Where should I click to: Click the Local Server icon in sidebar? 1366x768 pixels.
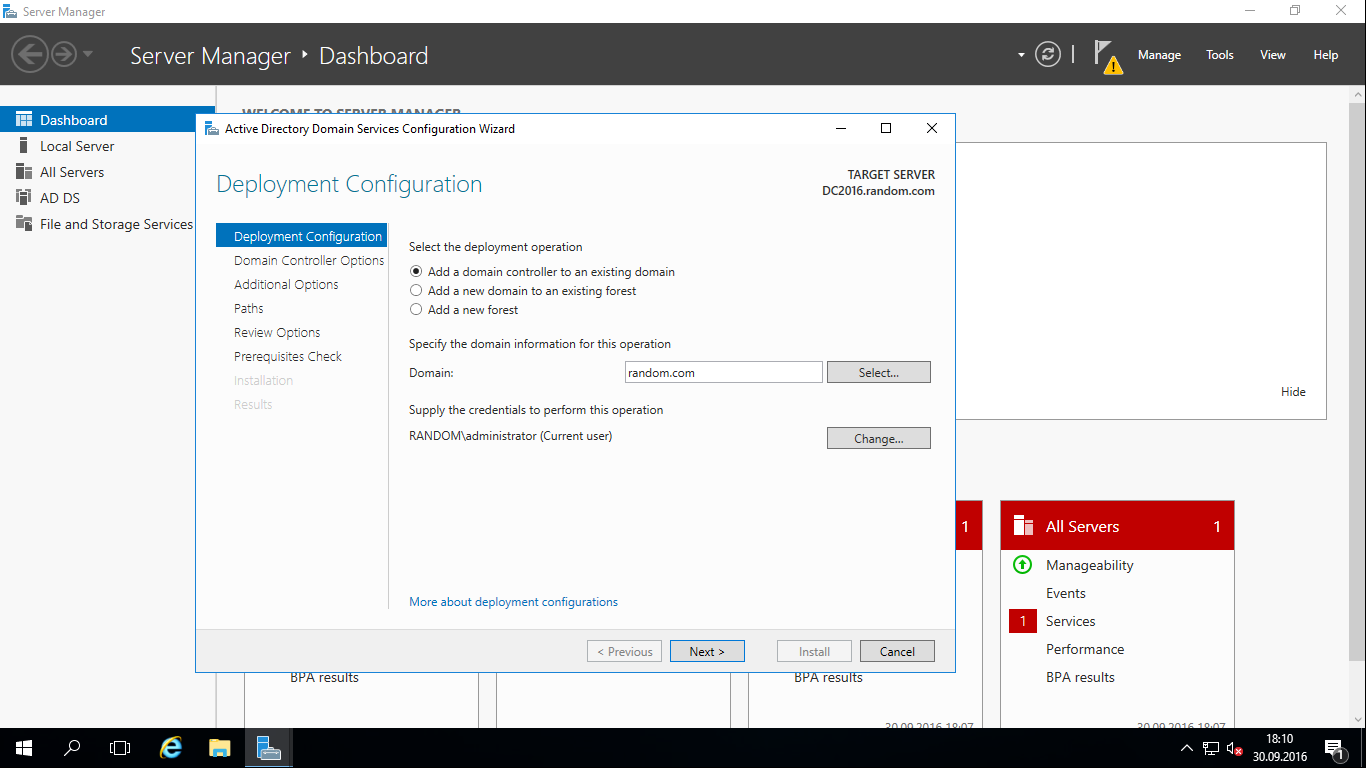point(24,146)
